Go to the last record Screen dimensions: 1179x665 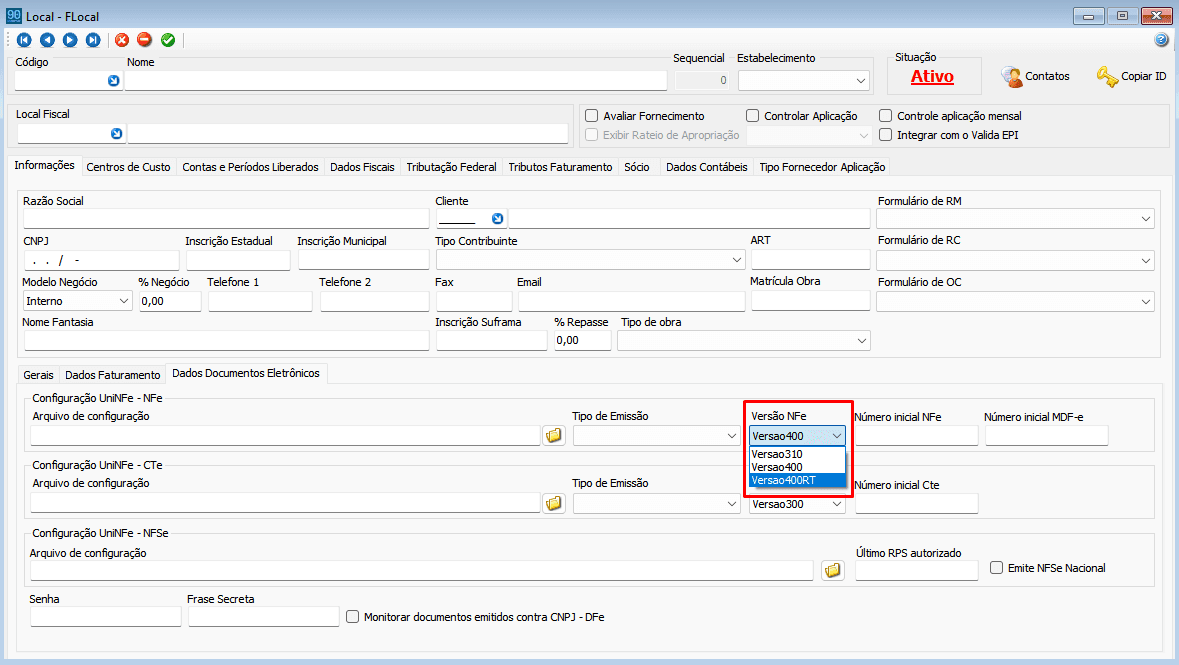coord(92,40)
